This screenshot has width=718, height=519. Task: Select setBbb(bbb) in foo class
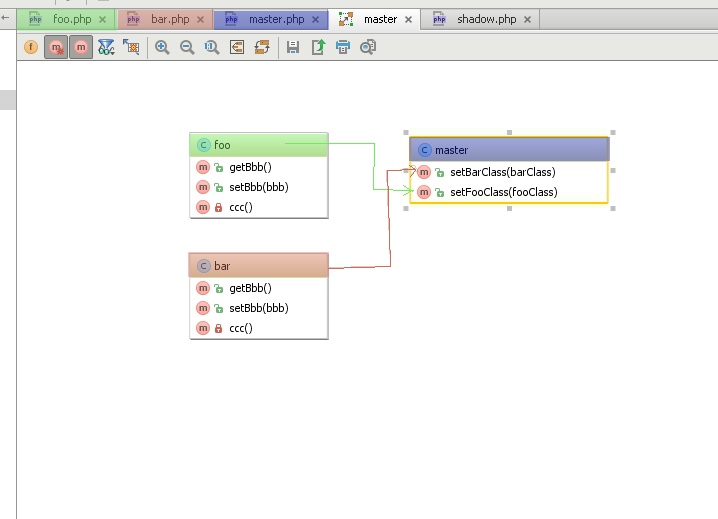(x=259, y=187)
